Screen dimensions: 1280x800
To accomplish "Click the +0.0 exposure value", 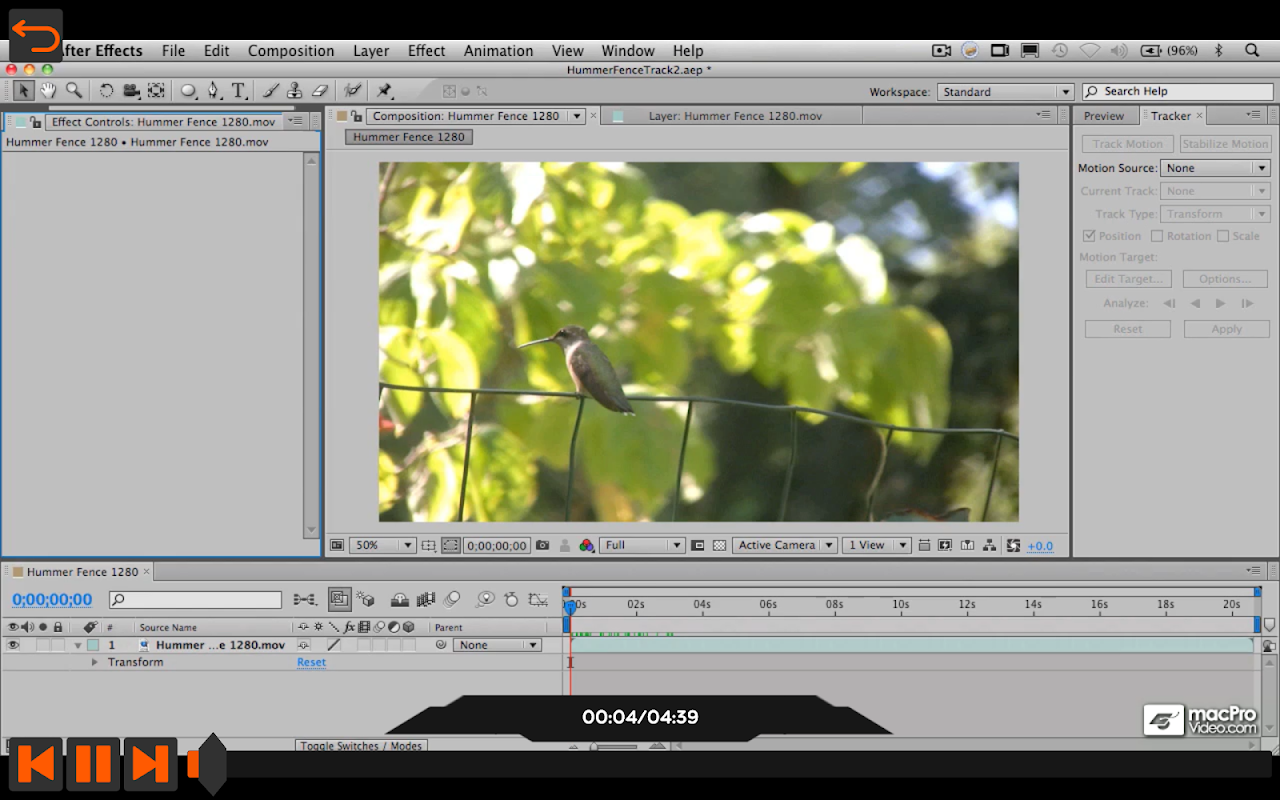I will point(1040,546).
